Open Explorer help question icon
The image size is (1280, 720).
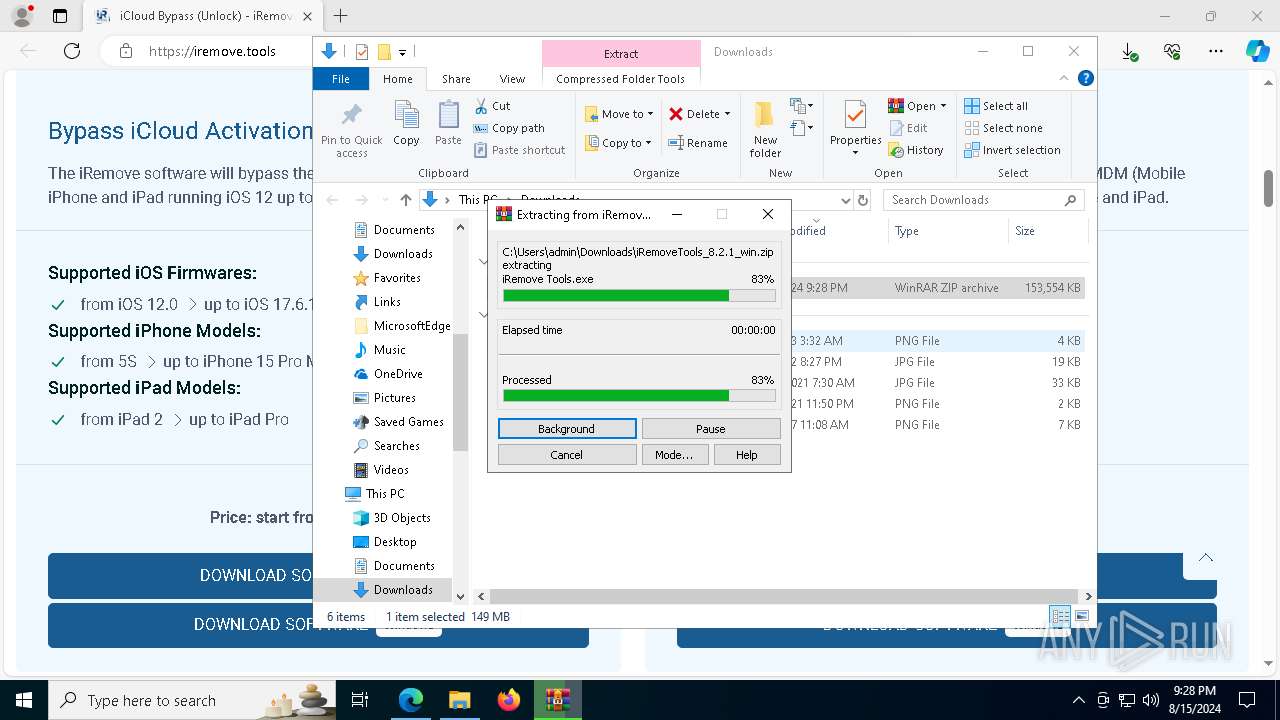(x=1085, y=78)
